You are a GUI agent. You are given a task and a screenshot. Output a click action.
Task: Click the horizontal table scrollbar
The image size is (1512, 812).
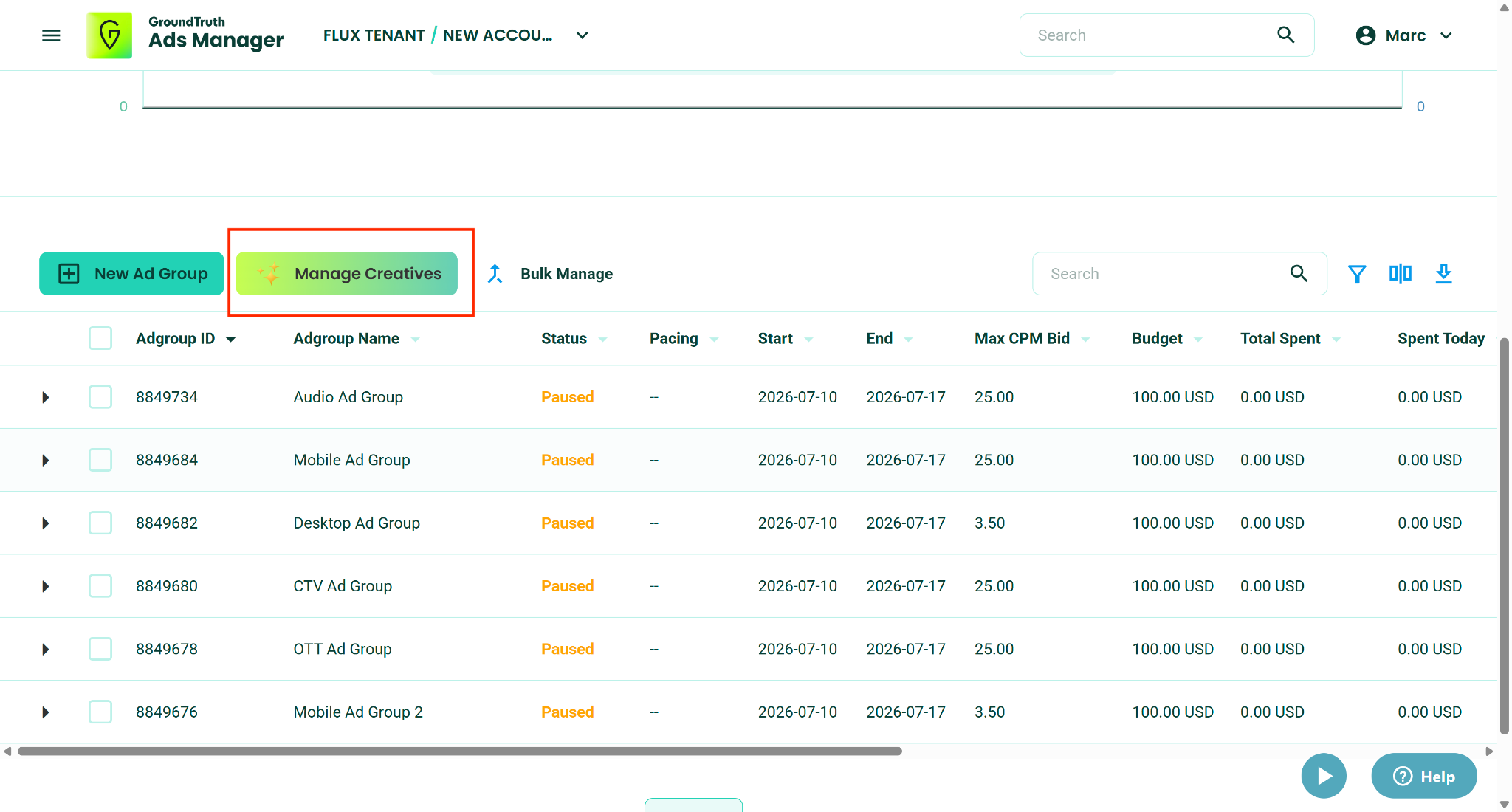pos(460,751)
